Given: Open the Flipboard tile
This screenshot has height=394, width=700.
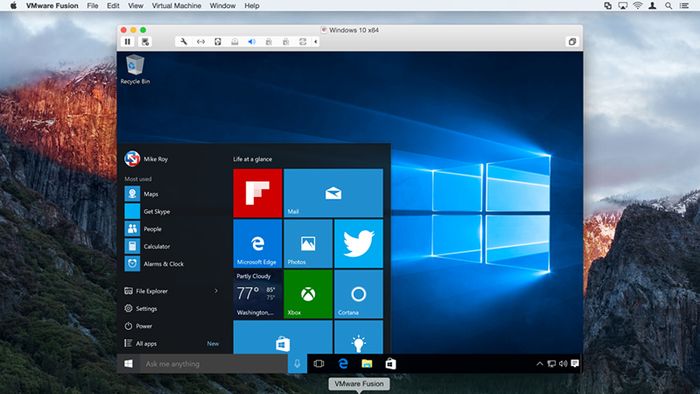Looking at the screenshot, I should click(x=258, y=193).
